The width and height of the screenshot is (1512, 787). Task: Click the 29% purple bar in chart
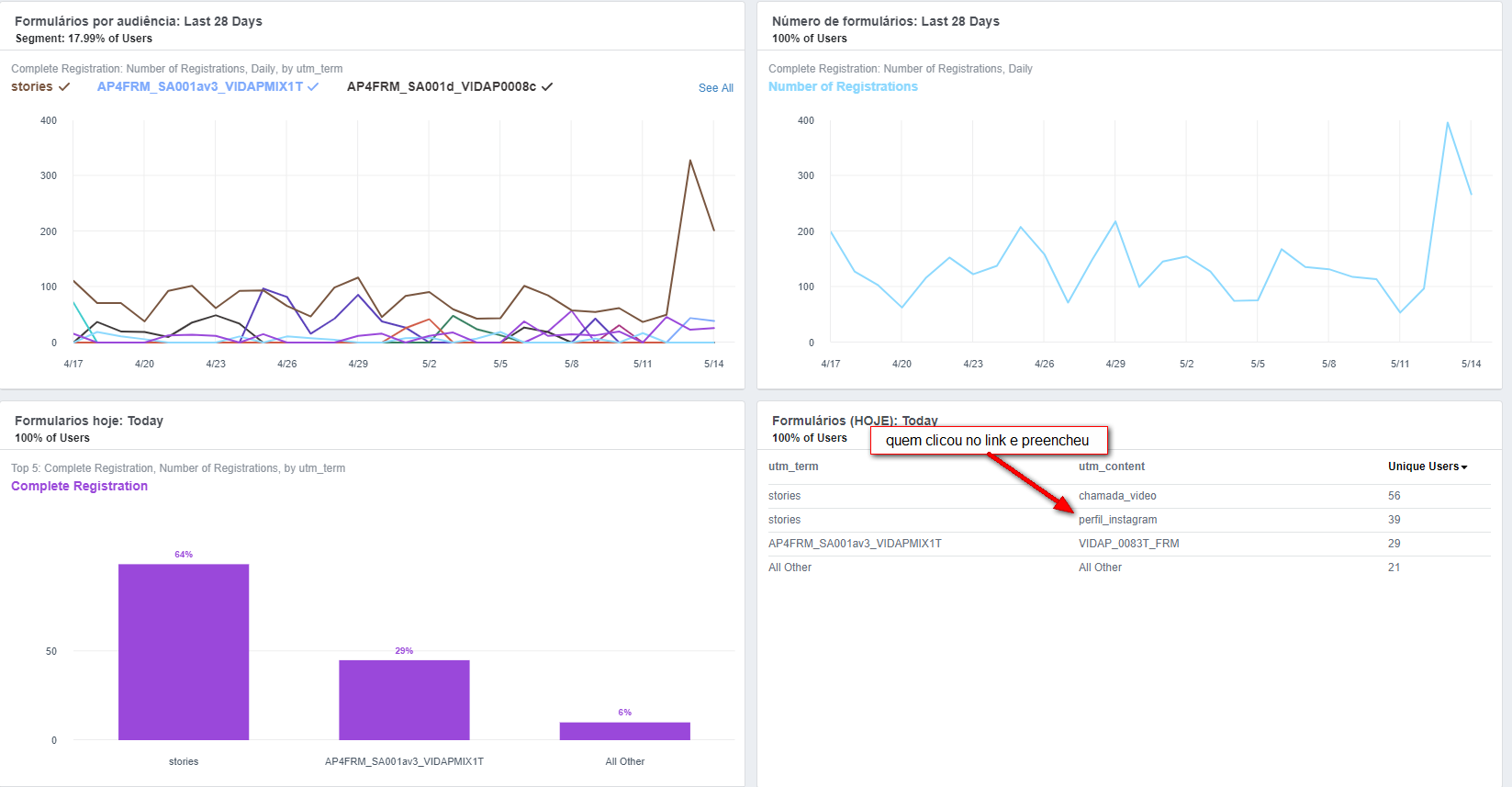point(404,700)
